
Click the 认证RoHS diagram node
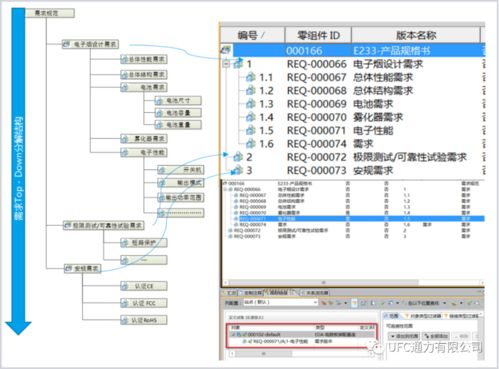pyautogui.click(x=144, y=320)
